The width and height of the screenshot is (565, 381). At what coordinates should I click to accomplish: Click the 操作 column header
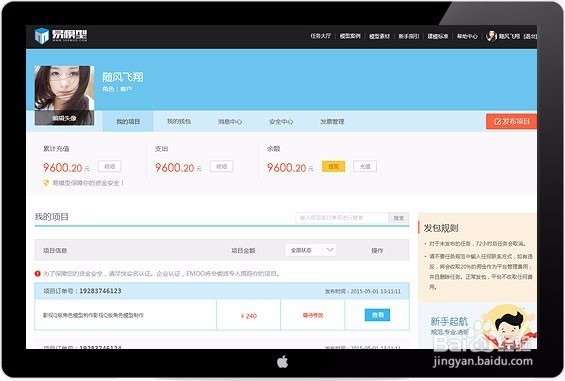pyautogui.click(x=377, y=250)
